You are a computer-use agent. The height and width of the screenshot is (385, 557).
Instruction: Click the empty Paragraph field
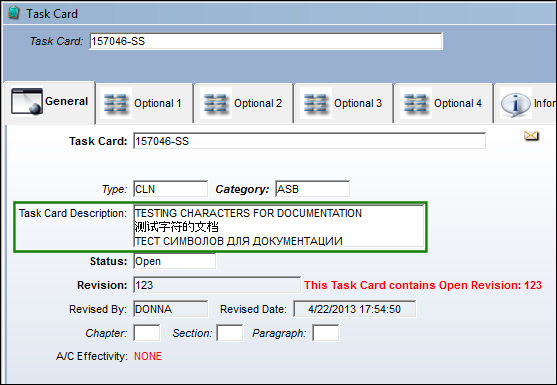pos(326,333)
